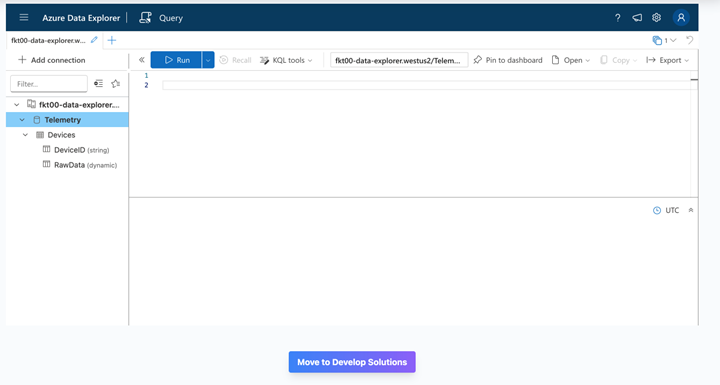
Task: Click the undo arrow icon near tabs
Action: 690,40
